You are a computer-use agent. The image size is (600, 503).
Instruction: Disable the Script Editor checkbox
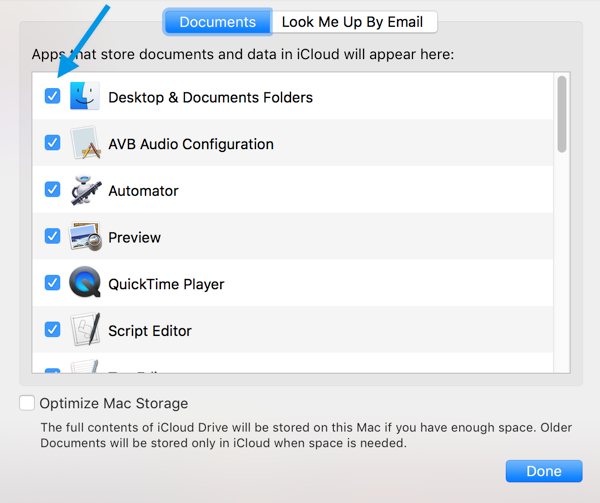coord(52,329)
